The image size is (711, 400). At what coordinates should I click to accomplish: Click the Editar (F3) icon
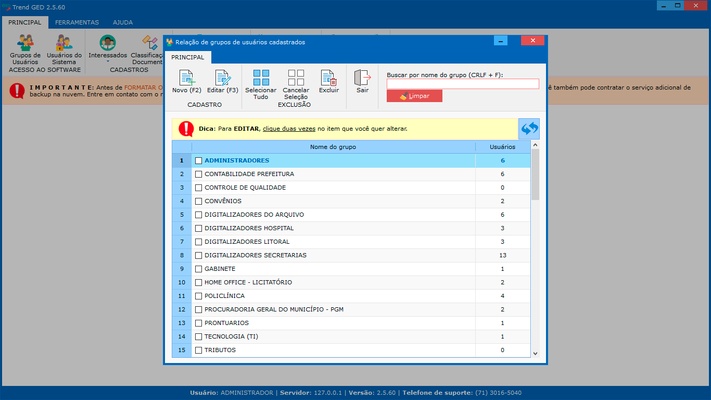pyautogui.click(x=222, y=78)
